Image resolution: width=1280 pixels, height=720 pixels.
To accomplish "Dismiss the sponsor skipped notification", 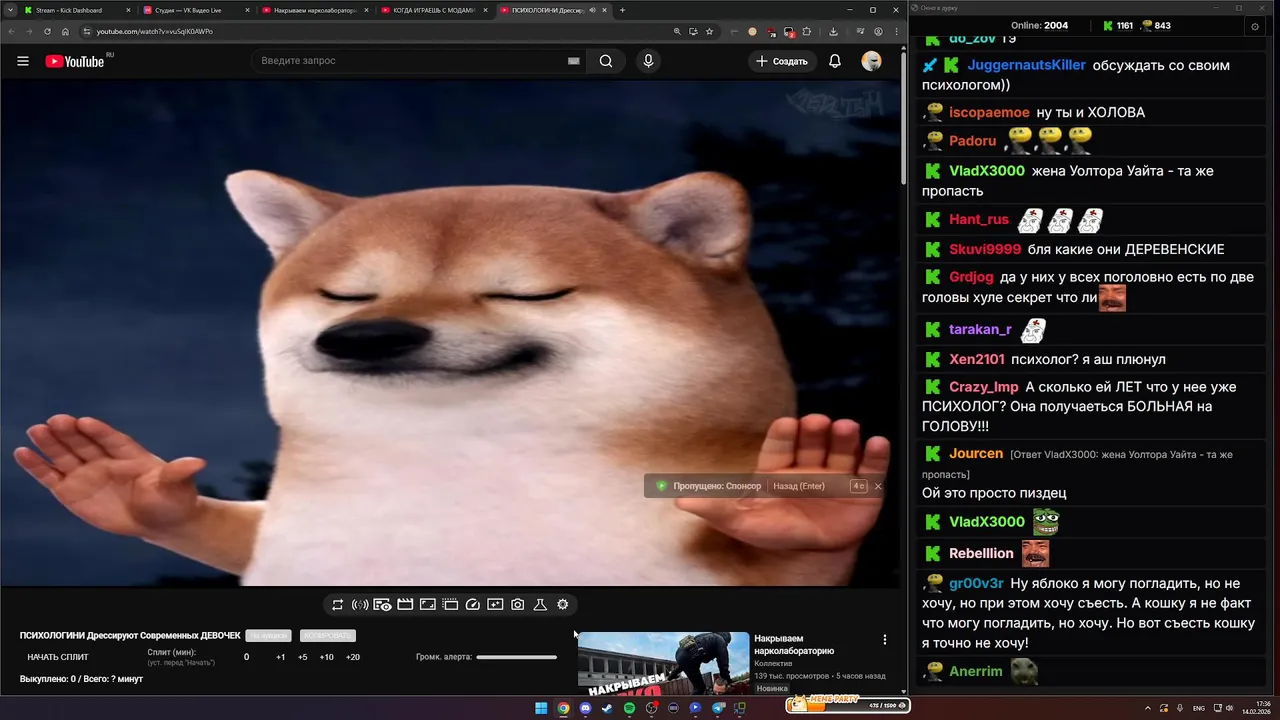I will (x=878, y=486).
